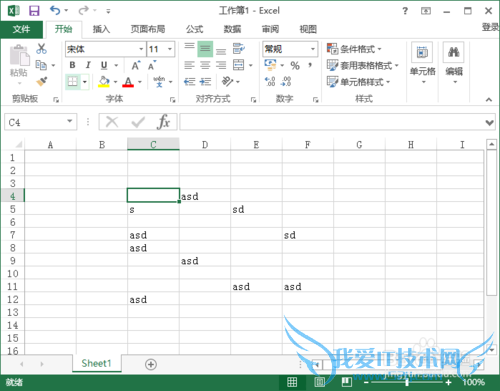
Task: Toggle italic formatting
Action: tap(88, 65)
